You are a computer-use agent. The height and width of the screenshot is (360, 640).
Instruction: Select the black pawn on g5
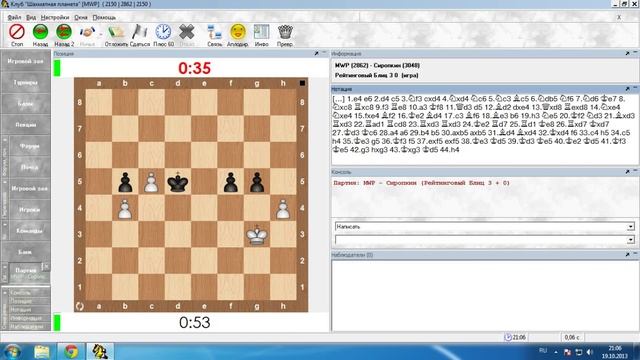[257, 182]
